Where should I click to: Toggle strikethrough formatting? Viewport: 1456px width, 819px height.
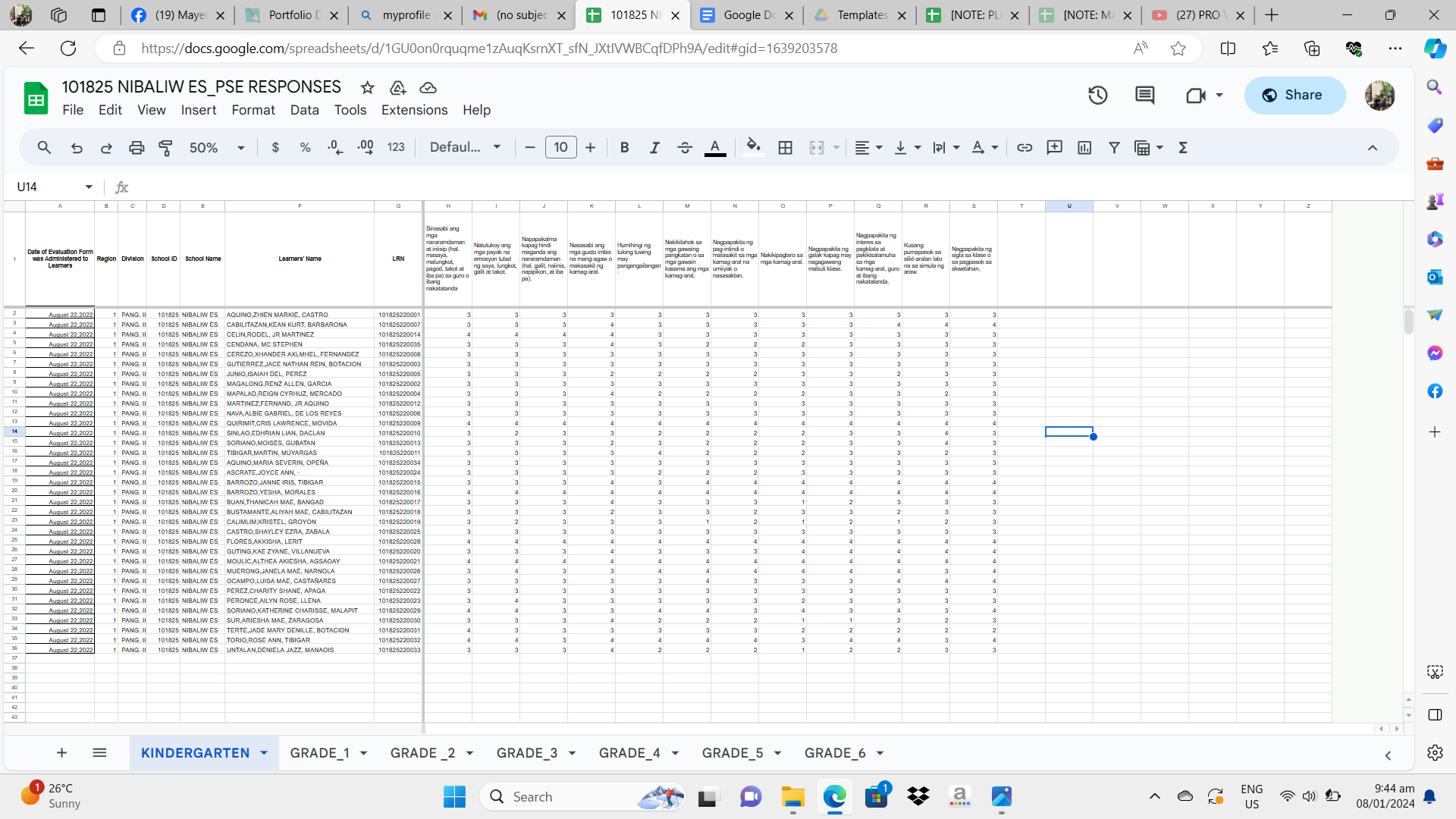684,148
